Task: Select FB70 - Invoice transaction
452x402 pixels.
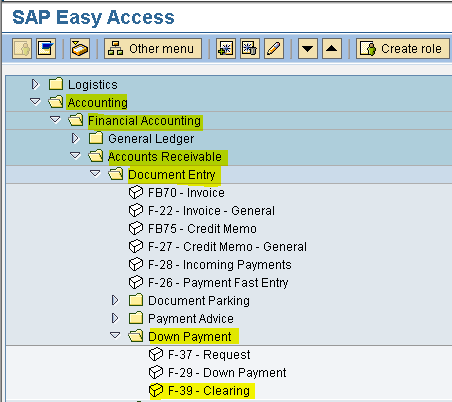Action: tap(186, 193)
